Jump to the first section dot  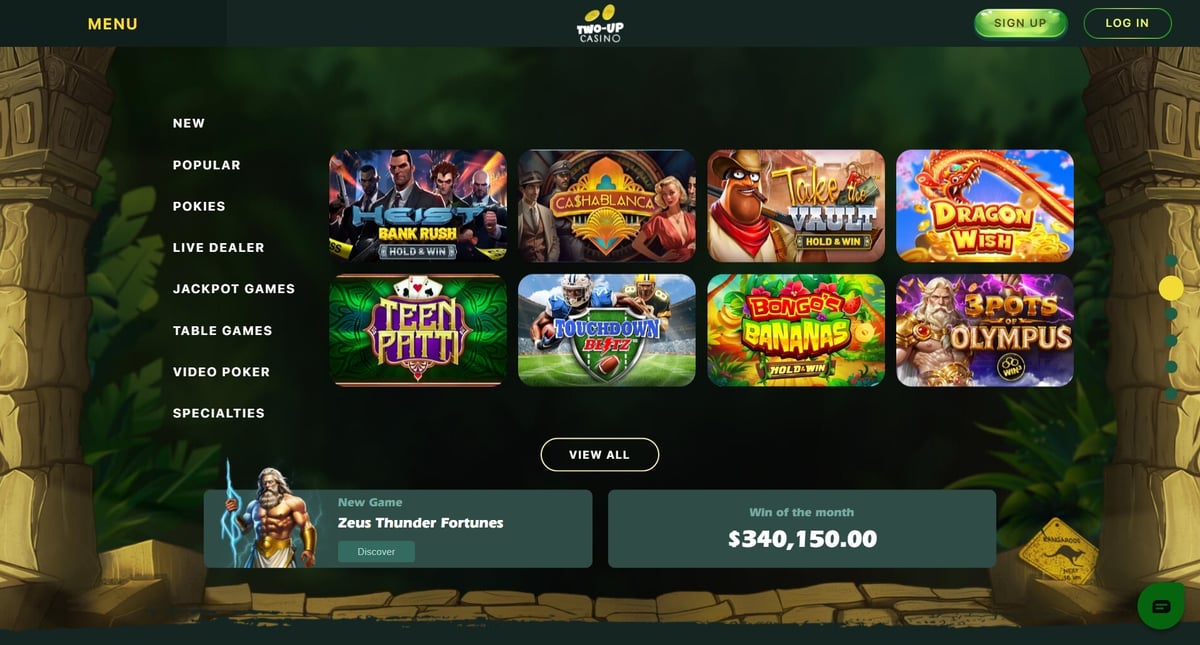tap(1171, 261)
